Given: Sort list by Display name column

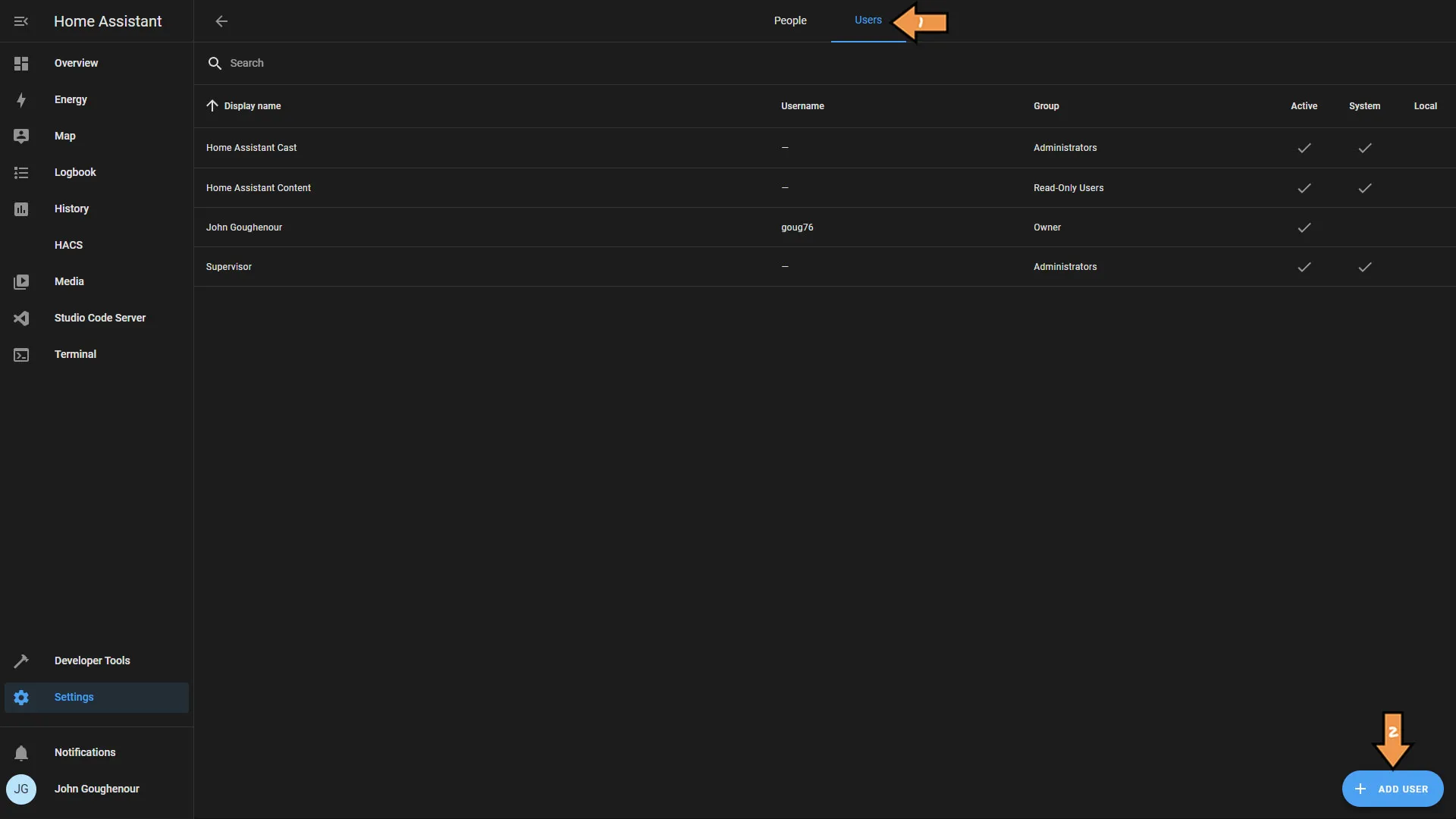Looking at the screenshot, I should pos(252,106).
